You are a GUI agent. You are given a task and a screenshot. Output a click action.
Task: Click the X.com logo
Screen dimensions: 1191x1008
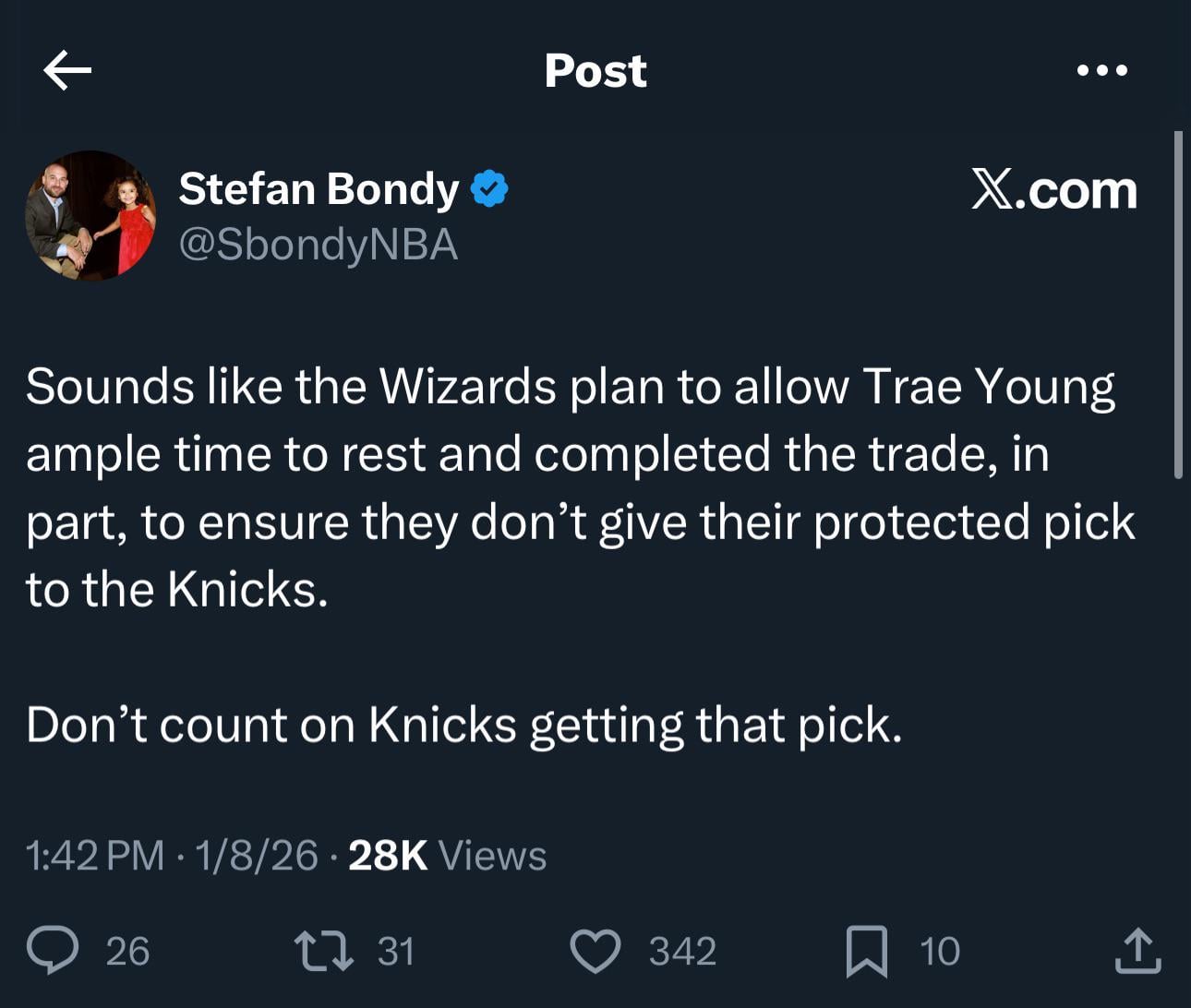click(x=1053, y=190)
